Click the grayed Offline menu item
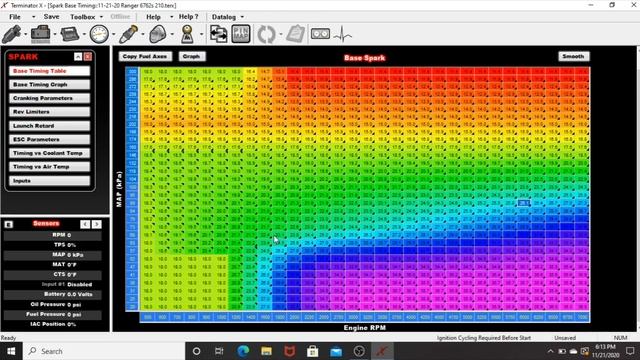Viewport: 640px width, 360px height. tap(120, 17)
